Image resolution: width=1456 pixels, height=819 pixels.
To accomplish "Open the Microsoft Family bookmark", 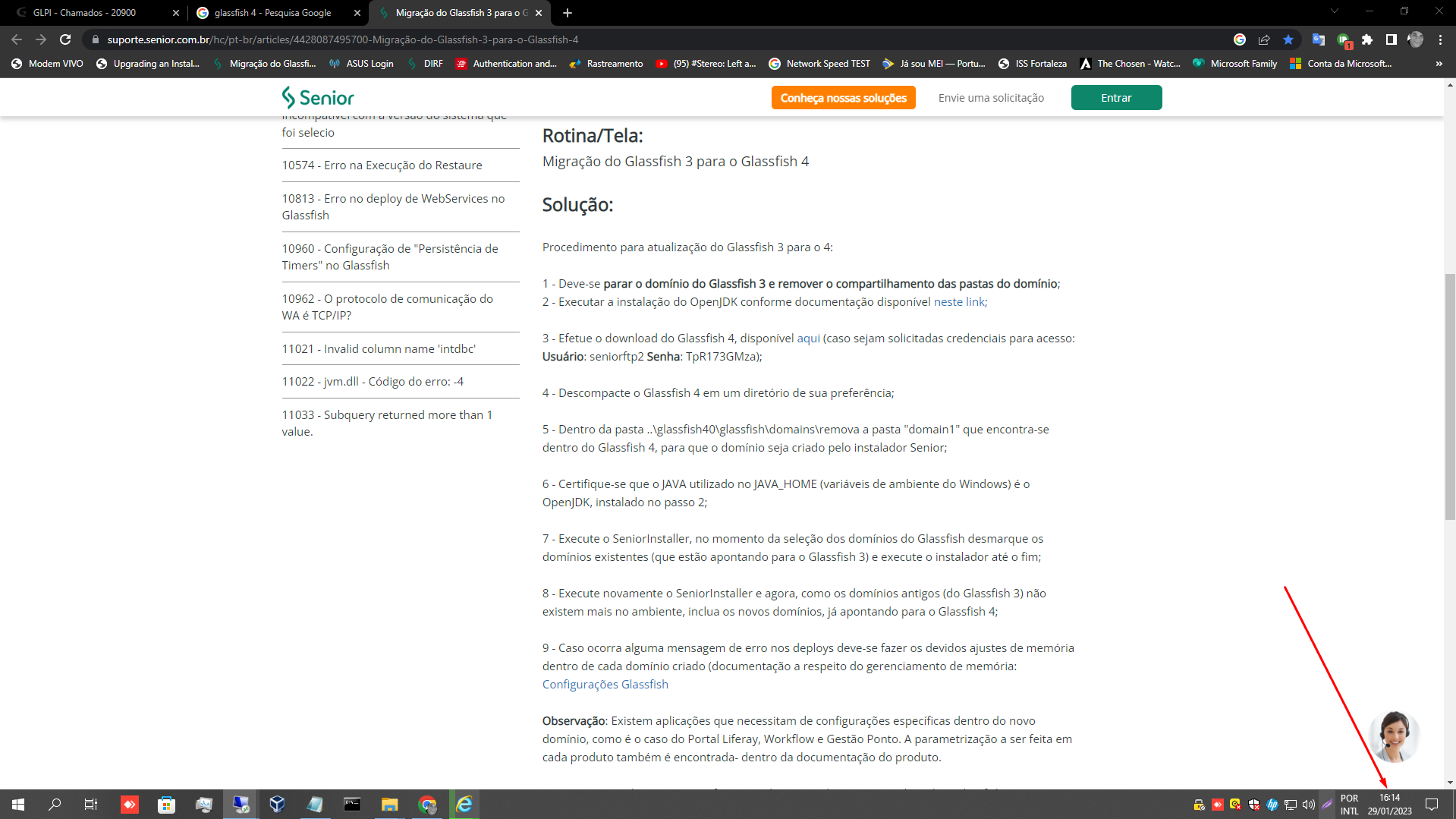I will click(x=1234, y=64).
